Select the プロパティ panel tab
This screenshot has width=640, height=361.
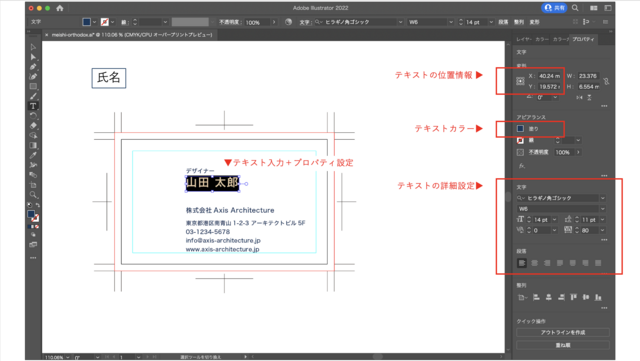point(583,39)
